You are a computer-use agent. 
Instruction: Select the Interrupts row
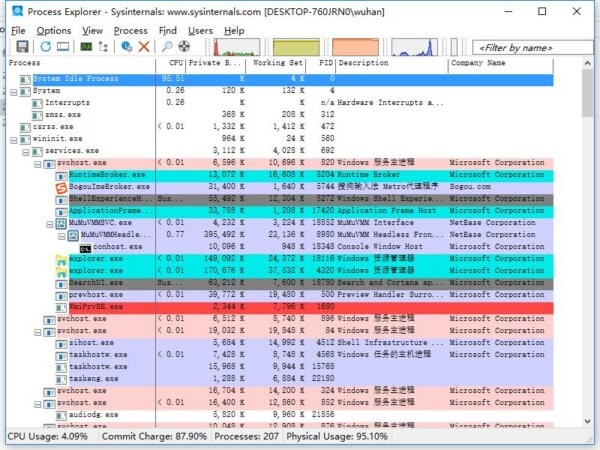[x=280, y=103]
